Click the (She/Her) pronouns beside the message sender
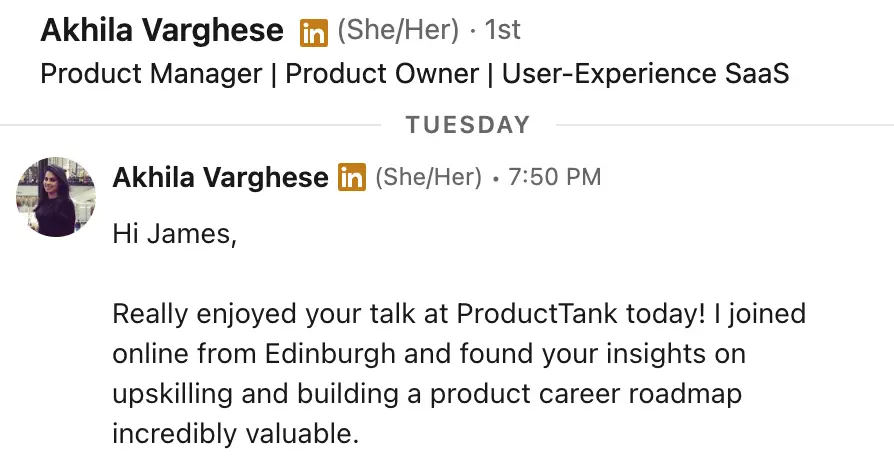 [428, 178]
